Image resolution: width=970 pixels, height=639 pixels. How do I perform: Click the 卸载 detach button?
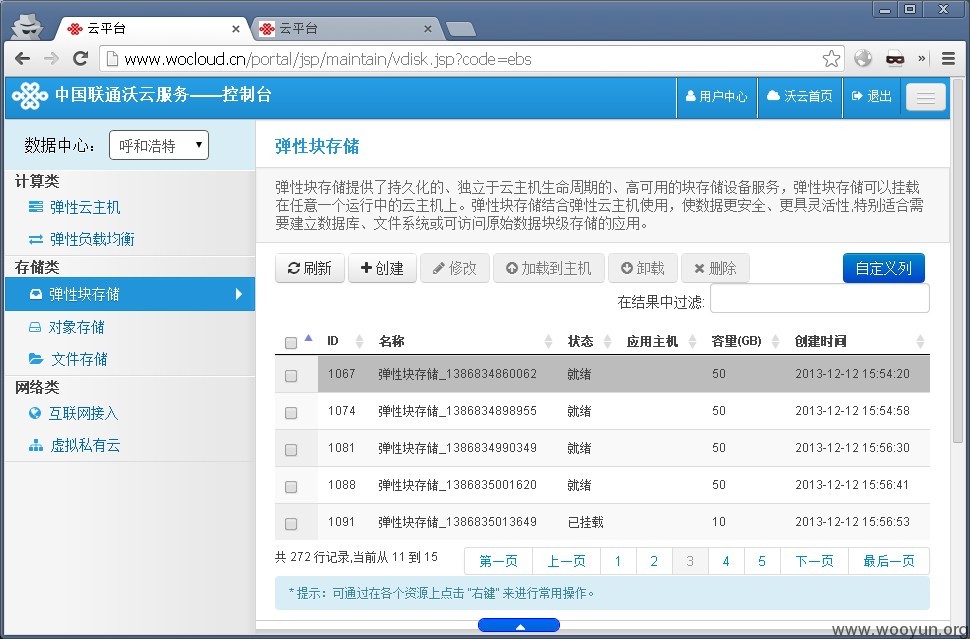643,268
